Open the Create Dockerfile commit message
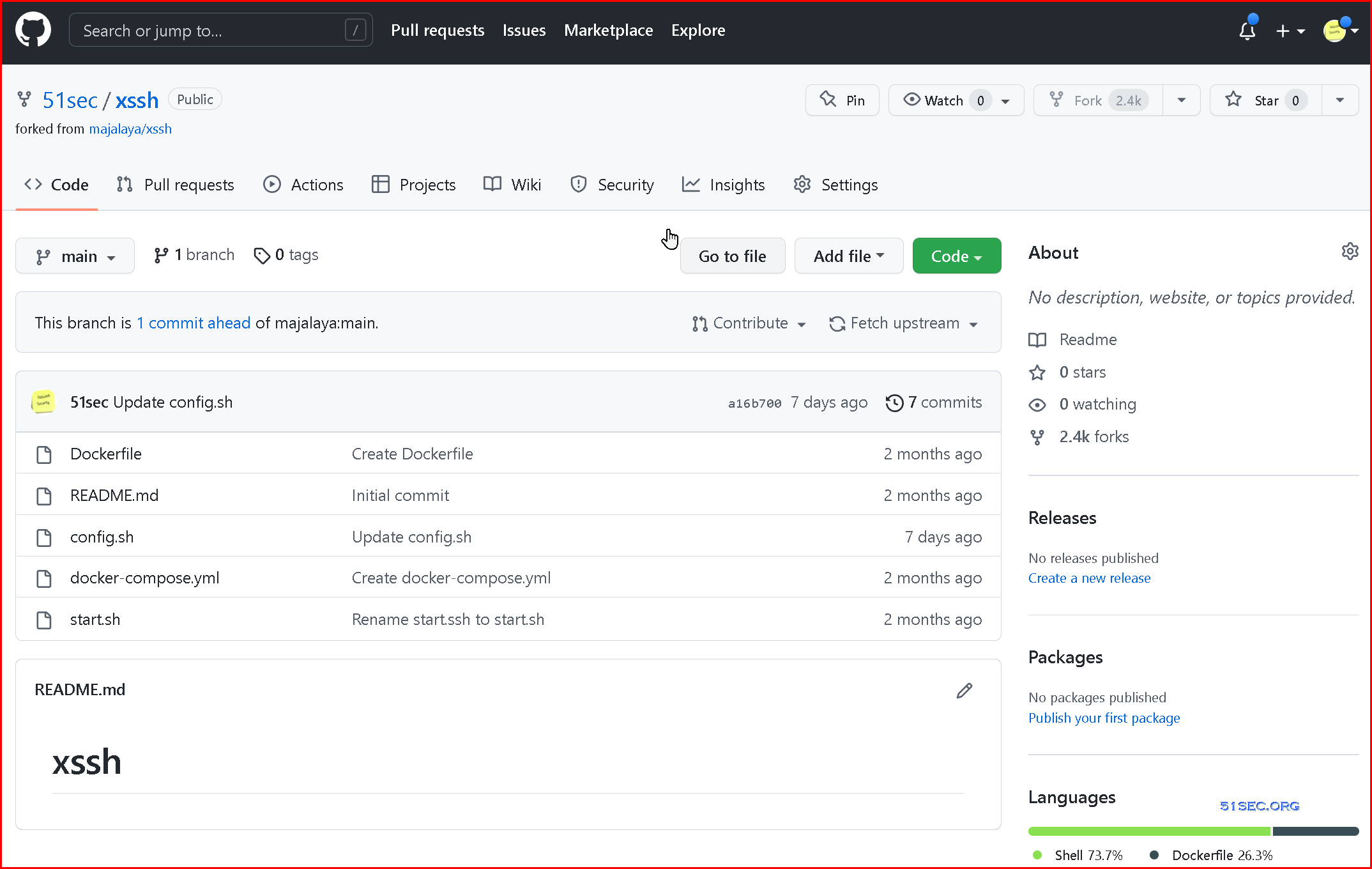The image size is (1372, 869). [x=413, y=454]
